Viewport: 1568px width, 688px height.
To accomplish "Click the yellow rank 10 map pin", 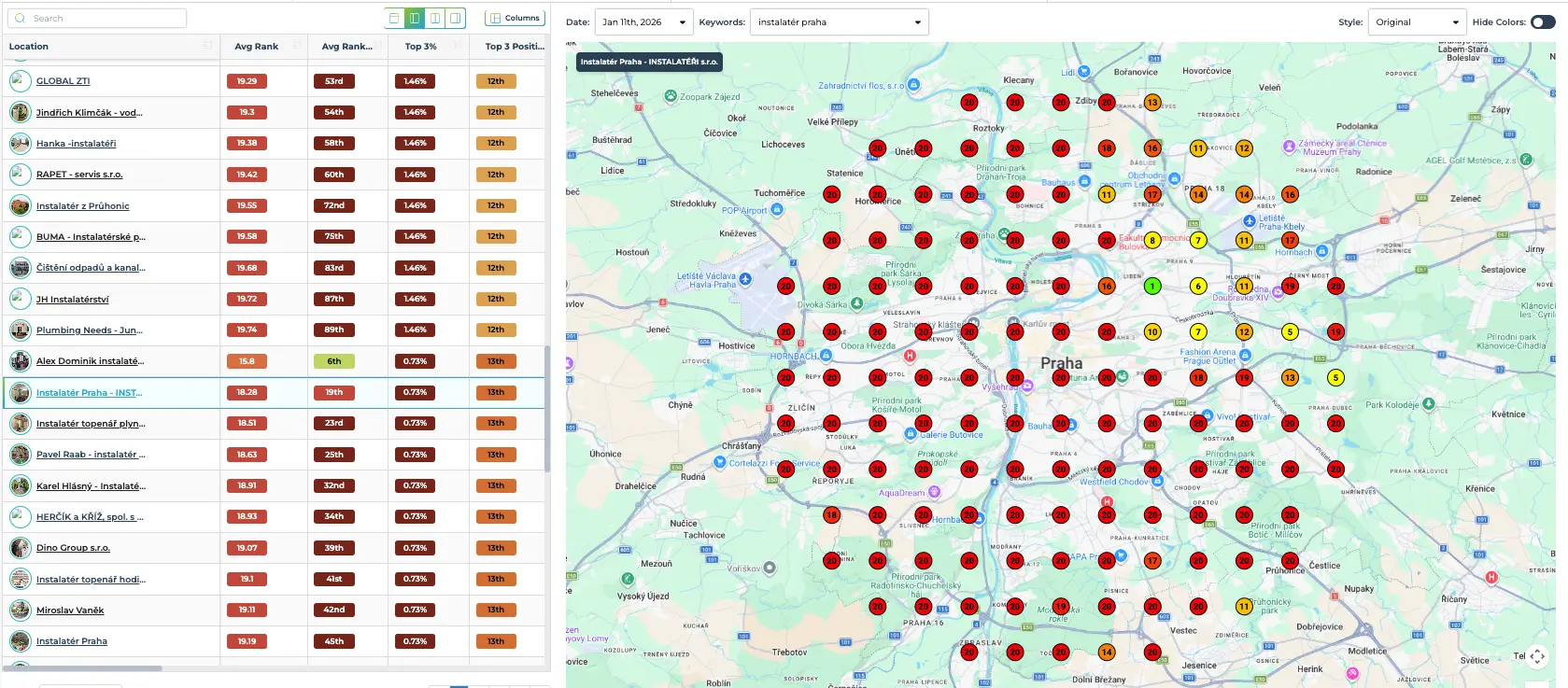I will pyautogui.click(x=1152, y=332).
